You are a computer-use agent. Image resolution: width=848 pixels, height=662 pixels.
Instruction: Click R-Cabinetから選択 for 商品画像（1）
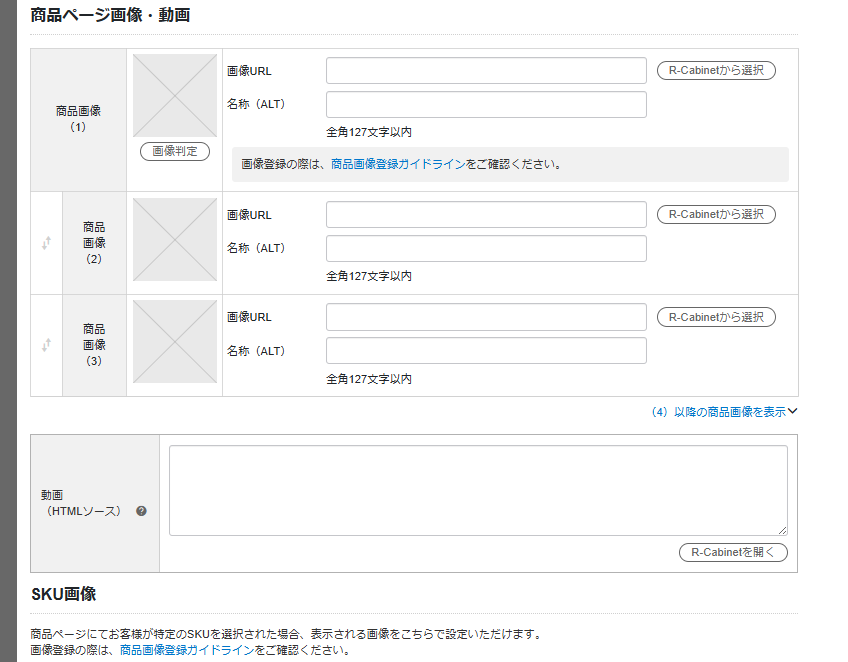[716, 70]
